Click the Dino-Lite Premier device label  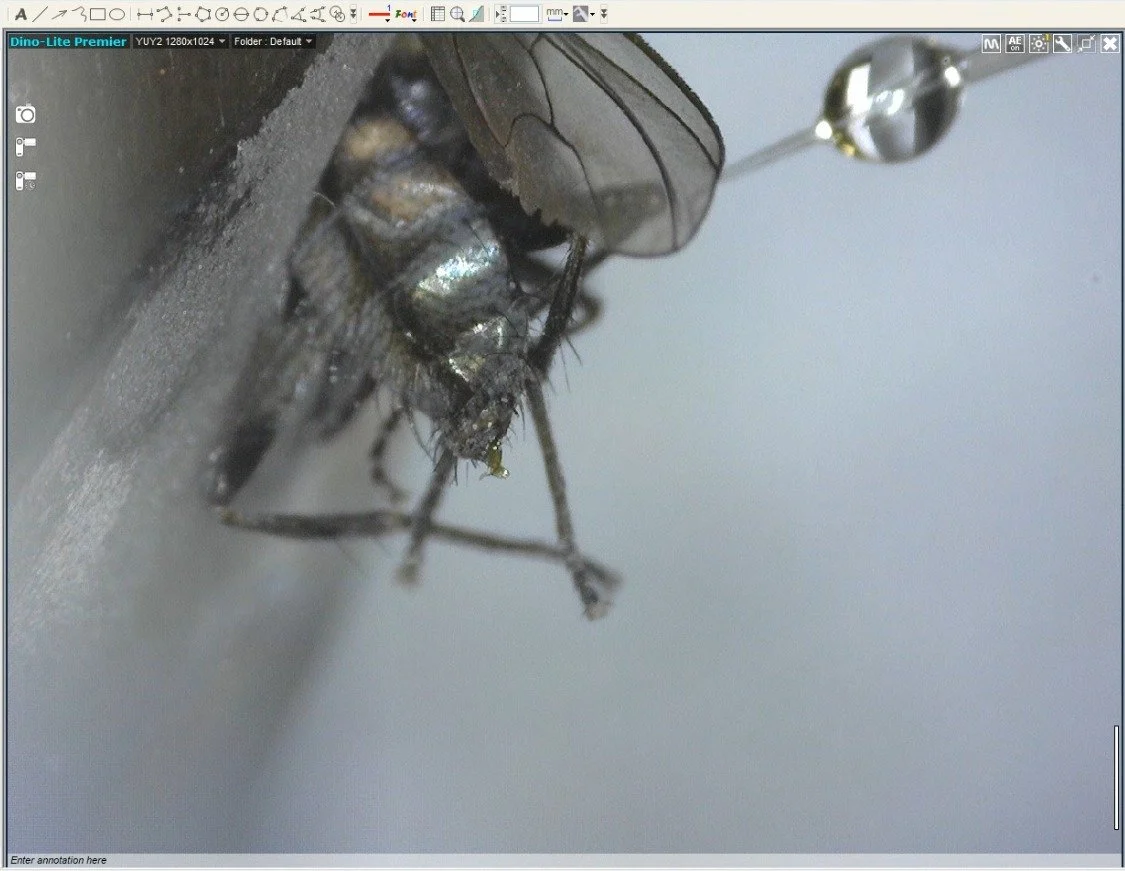[68, 42]
